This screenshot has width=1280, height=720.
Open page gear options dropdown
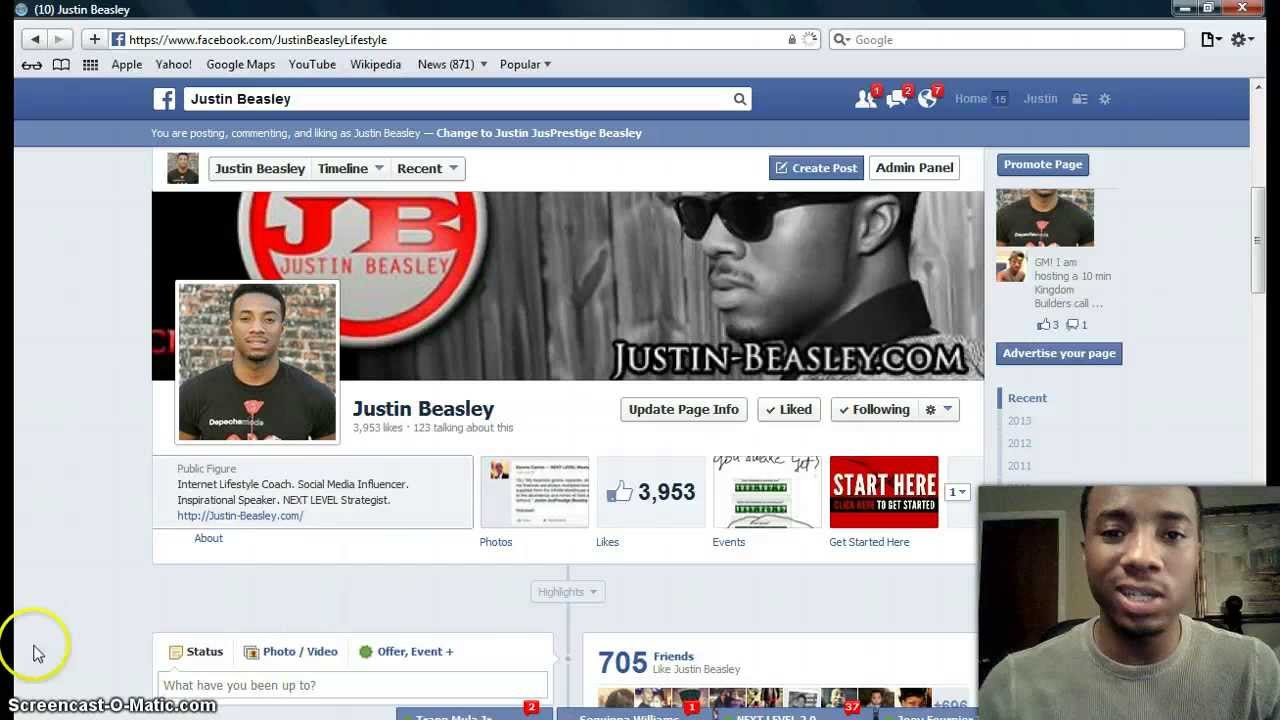(939, 409)
